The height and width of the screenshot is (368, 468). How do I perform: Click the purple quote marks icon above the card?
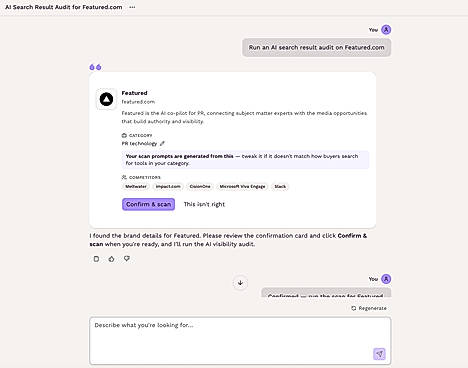[x=95, y=67]
